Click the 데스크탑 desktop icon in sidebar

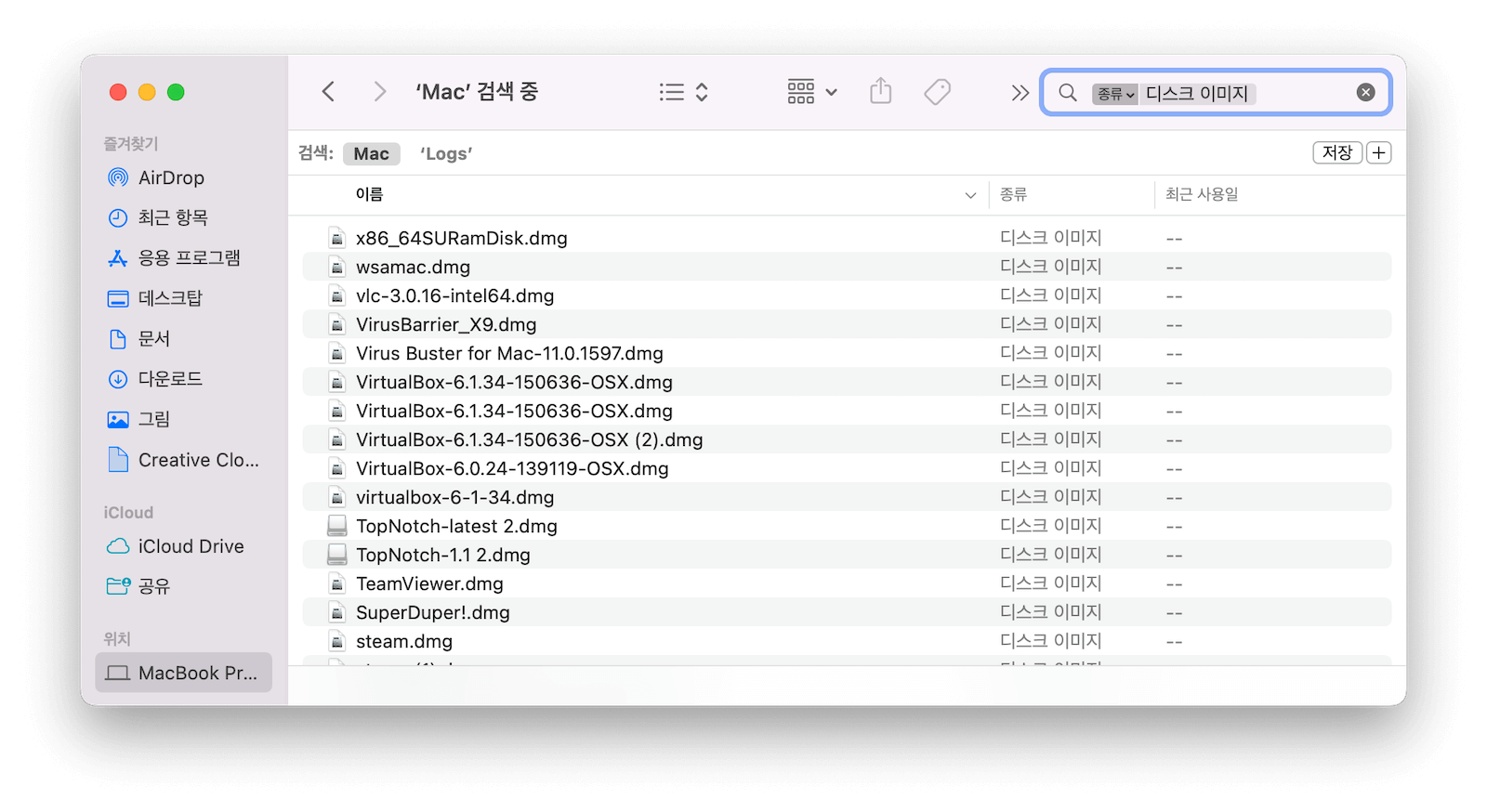coord(118,299)
